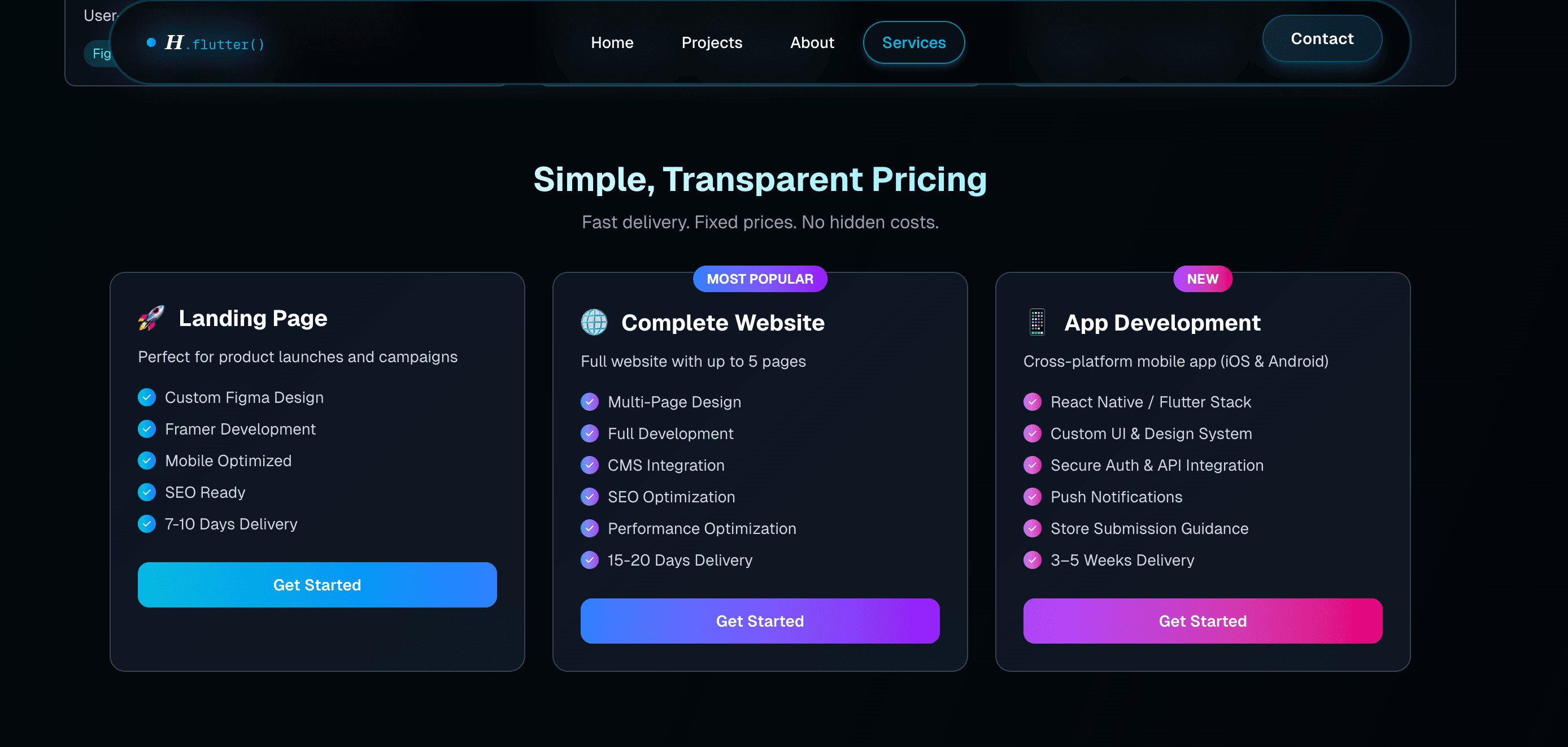Toggle the Multi-Page Design checkmark
Viewport: 1568px width, 747px height.
pyautogui.click(x=589, y=402)
